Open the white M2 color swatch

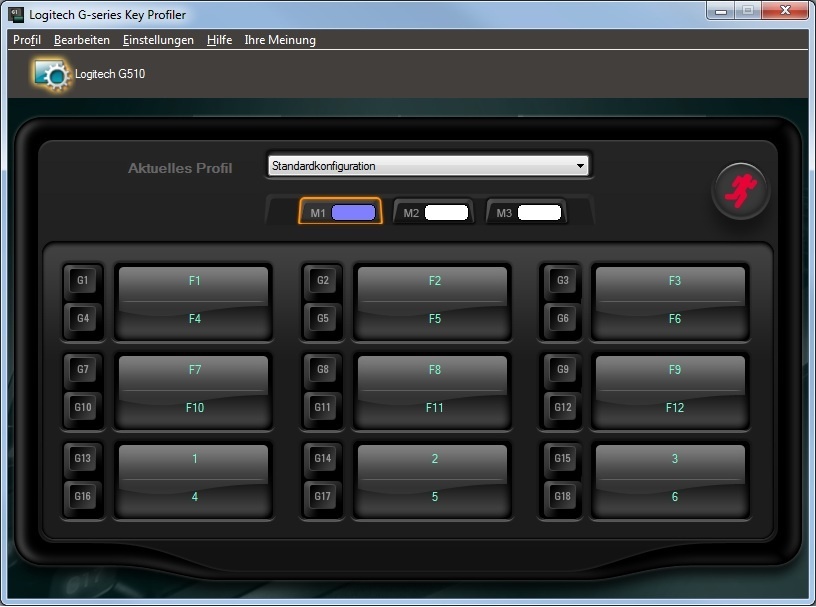pos(447,212)
